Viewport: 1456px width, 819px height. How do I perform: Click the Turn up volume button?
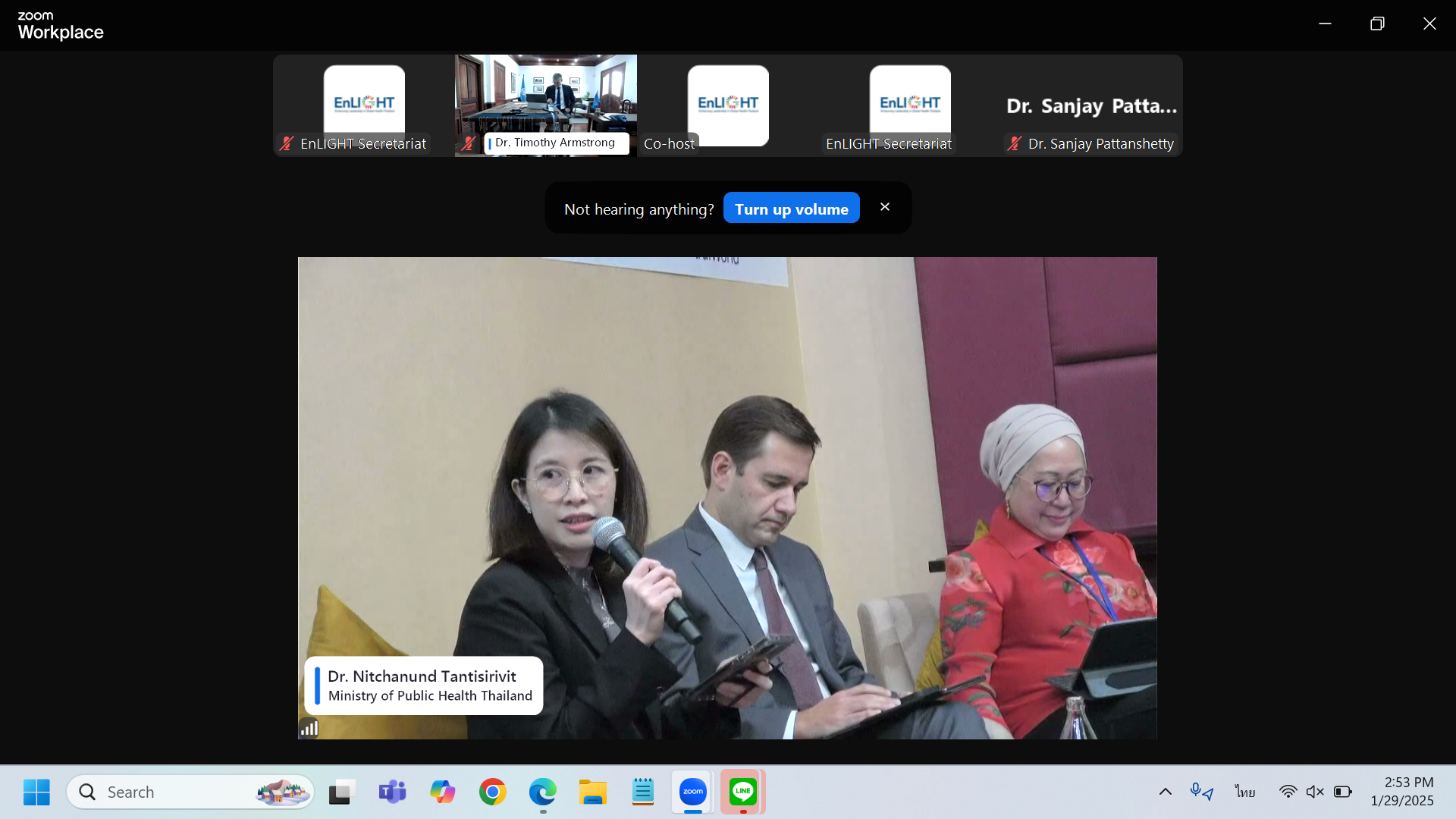(791, 209)
